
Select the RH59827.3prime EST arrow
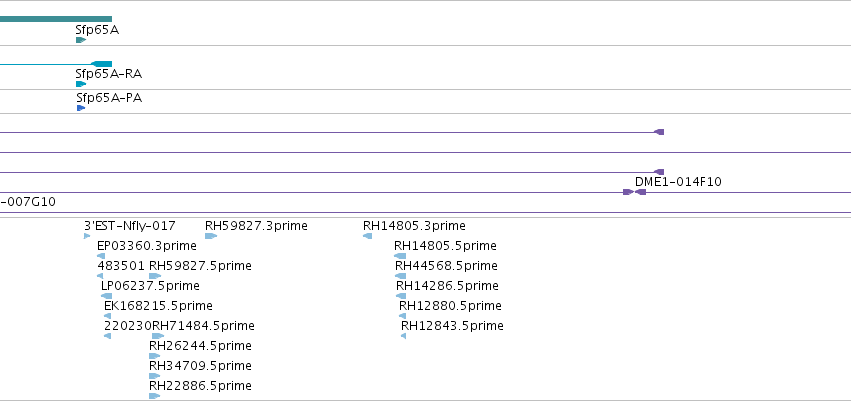211,236
